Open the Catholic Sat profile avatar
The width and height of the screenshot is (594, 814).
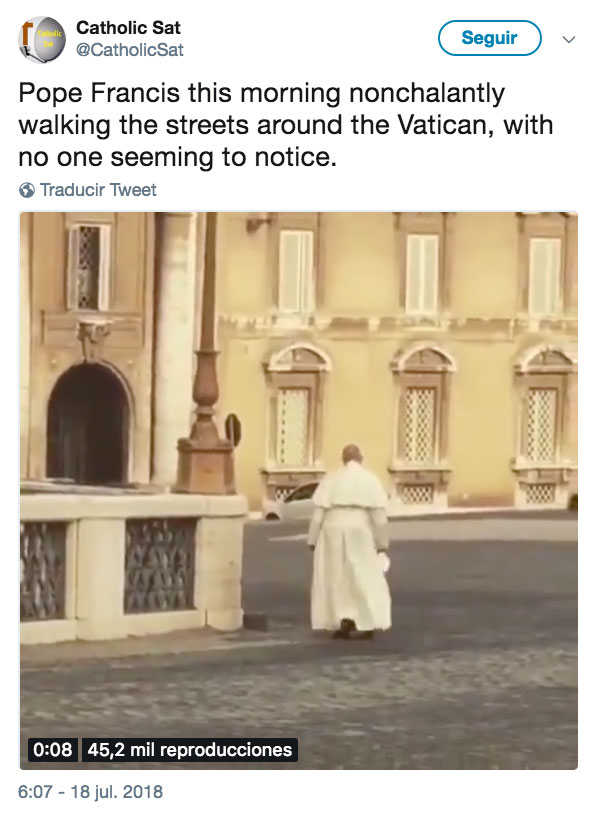(42, 39)
